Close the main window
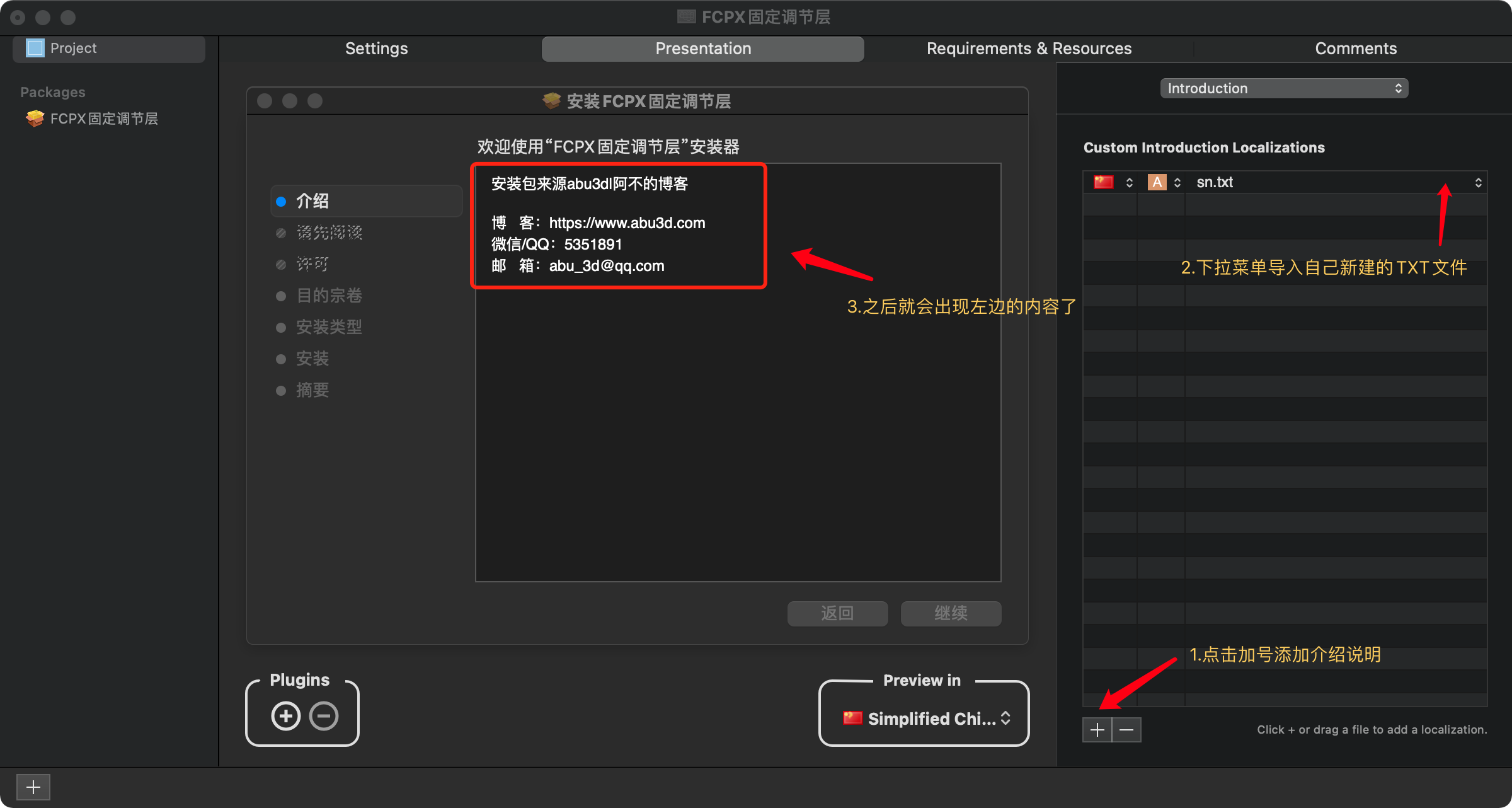The height and width of the screenshot is (808, 1512). (x=18, y=18)
